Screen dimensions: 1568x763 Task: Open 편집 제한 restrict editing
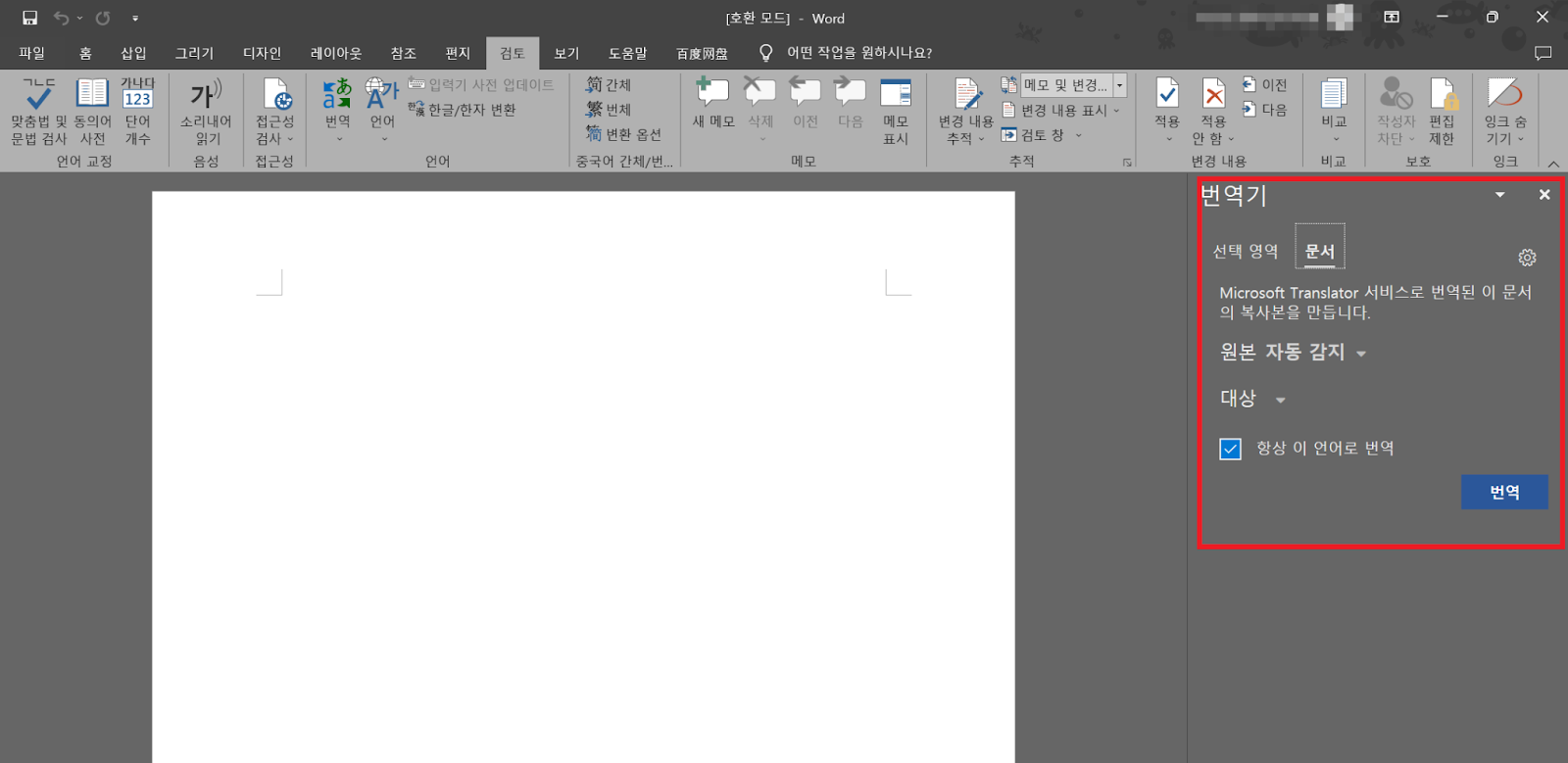pyautogui.click(x=1443, y=113)
